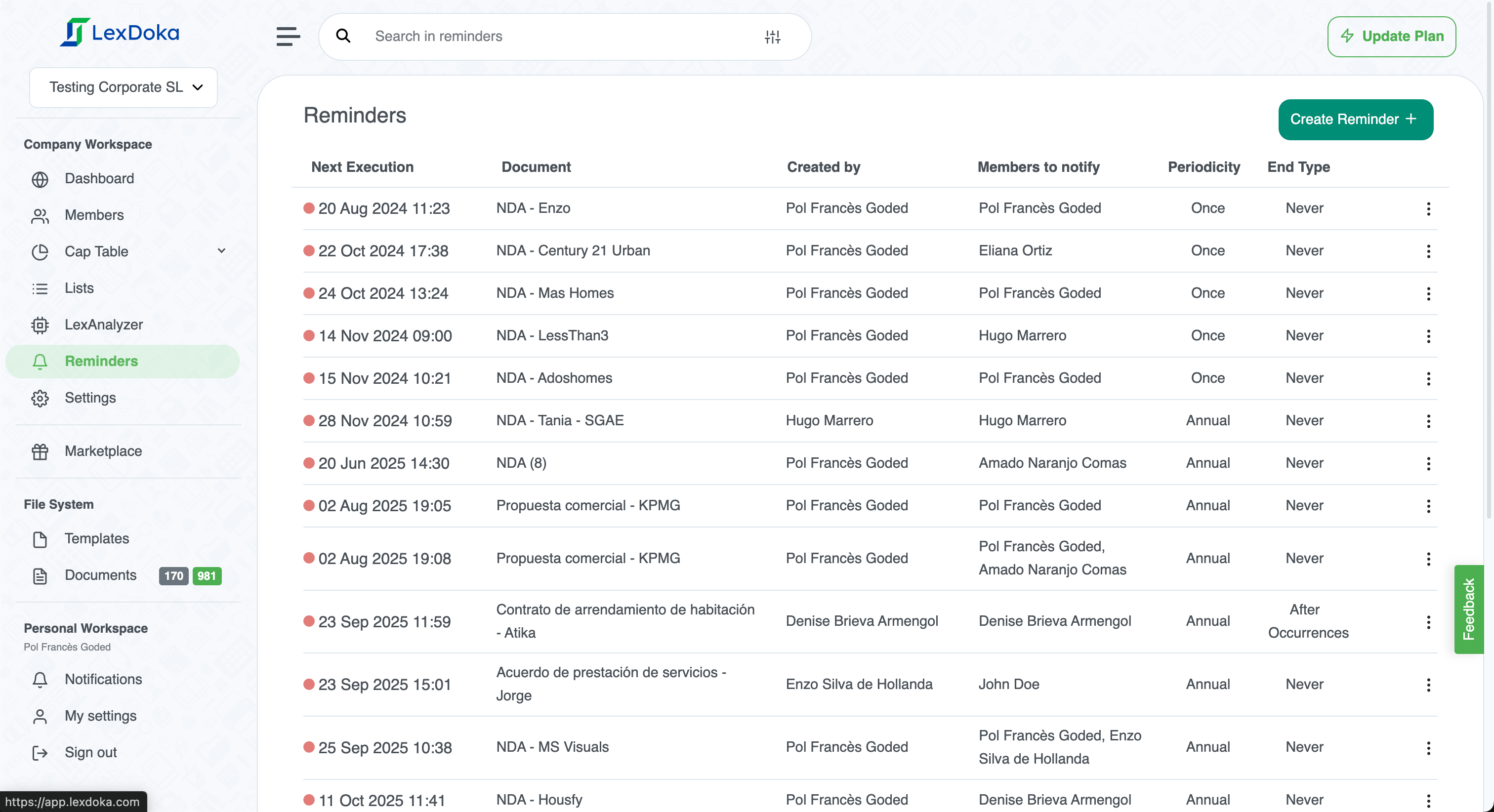The width and height of the screenshot is (1494, 812).
Task: Click the Update Plan button
Action: pos(1391,37)
